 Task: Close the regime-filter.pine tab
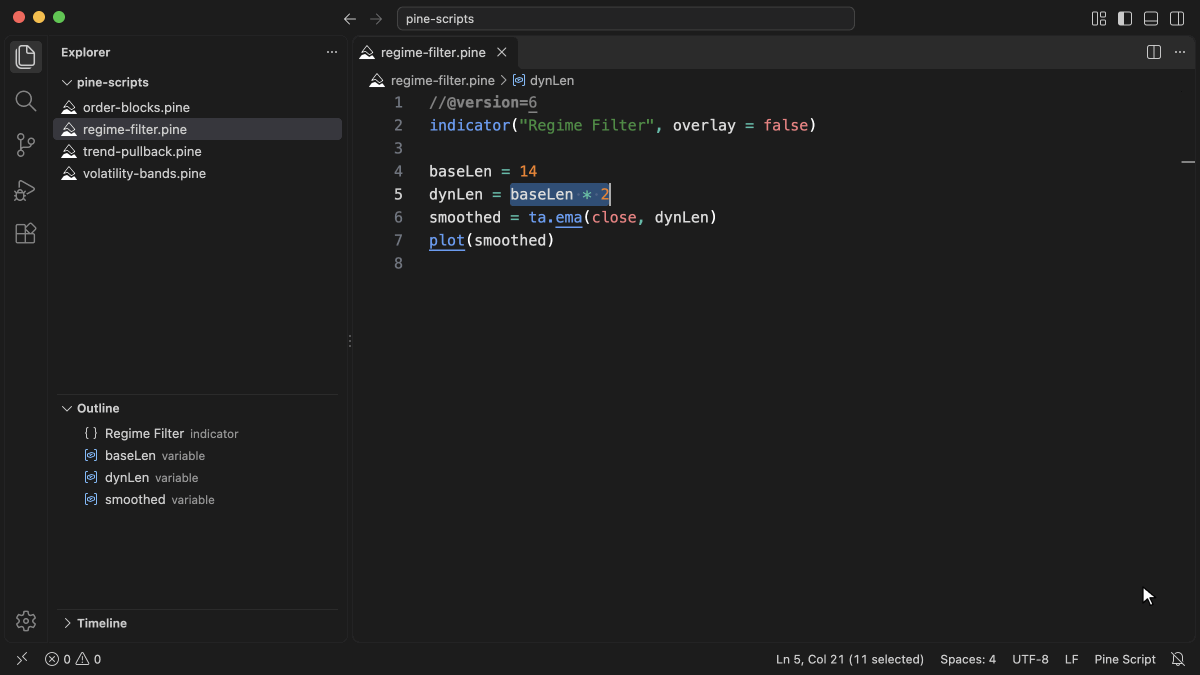[x=502, y=52]
